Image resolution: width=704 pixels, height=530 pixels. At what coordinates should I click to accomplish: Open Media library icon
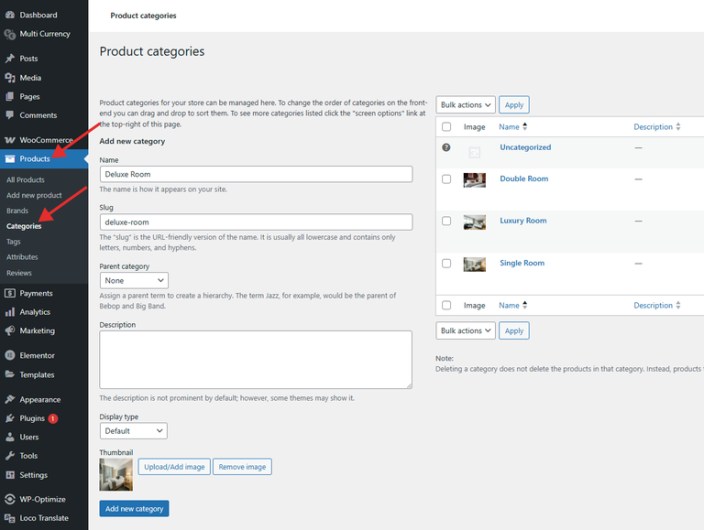[x=10, y=77]
